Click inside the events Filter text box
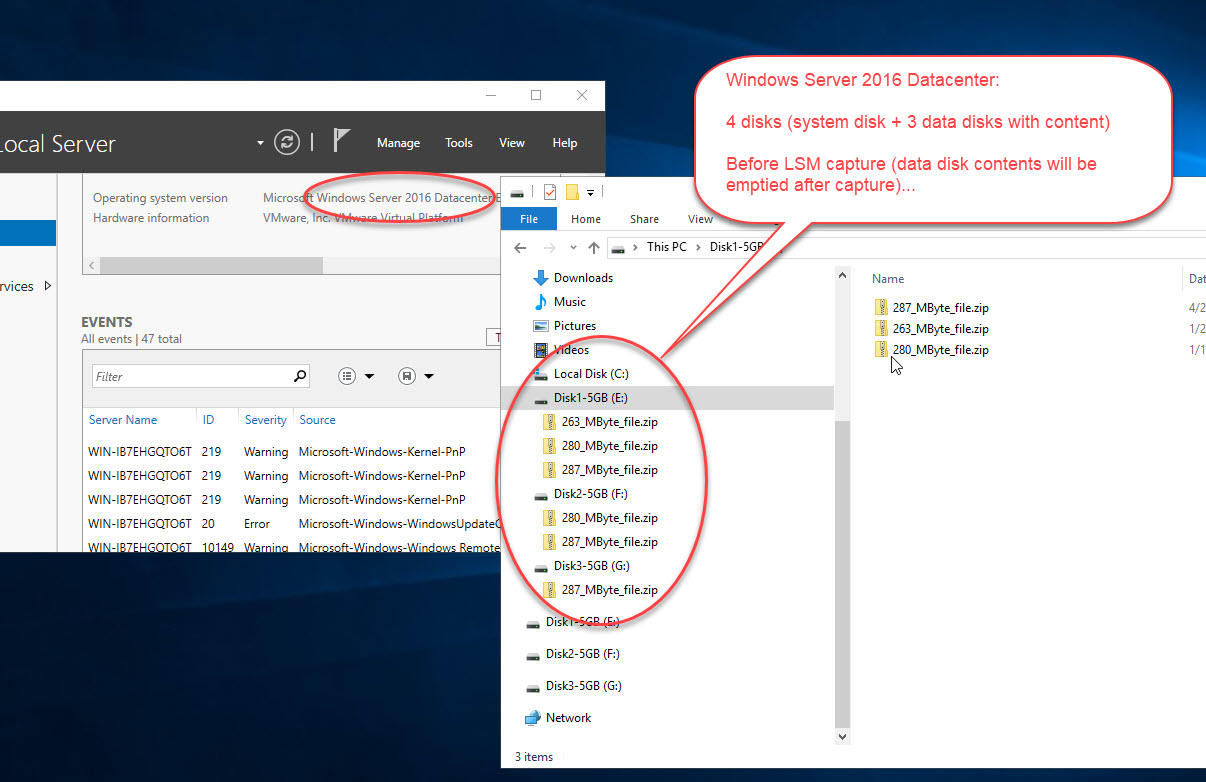Viewport: 1206px width, 782px height. pyautogui.click(x=190, y=377)
